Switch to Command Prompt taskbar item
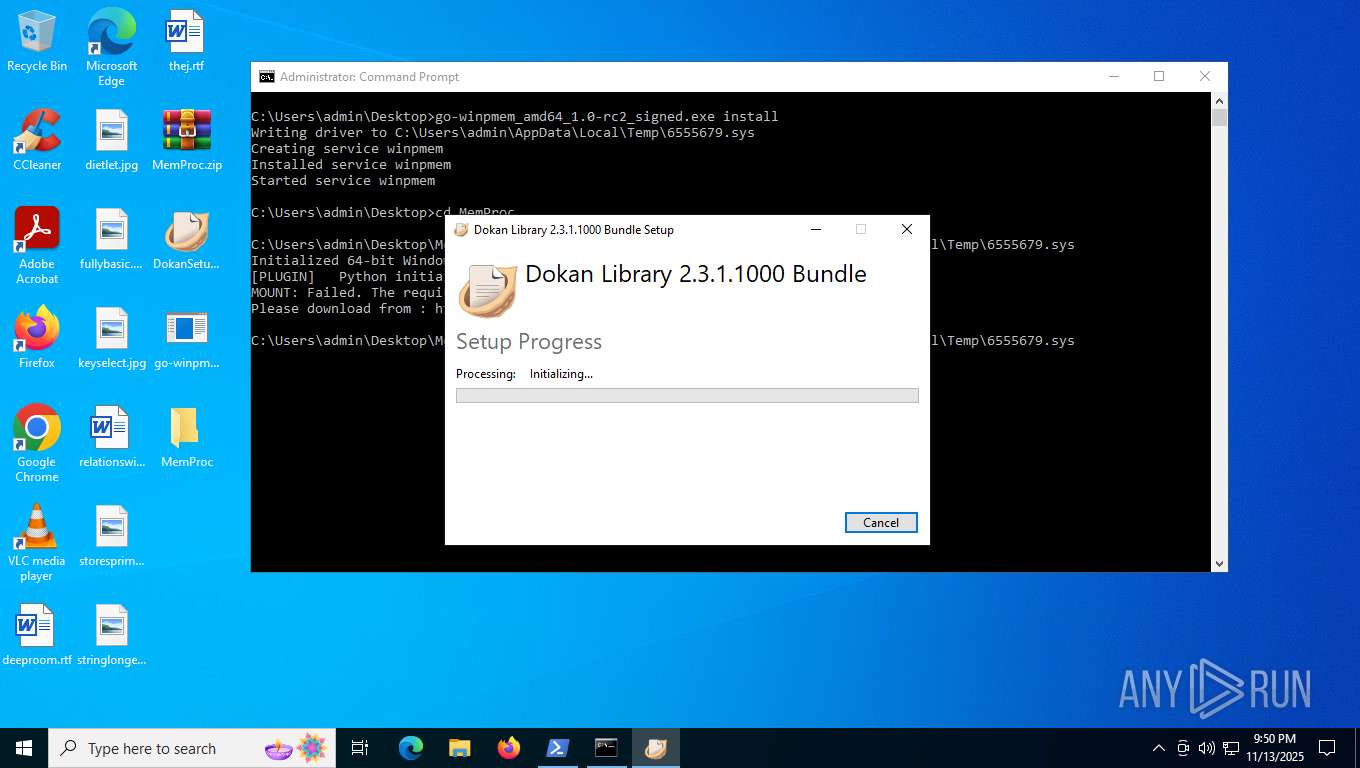1360x768 pixels. point(607,748)
